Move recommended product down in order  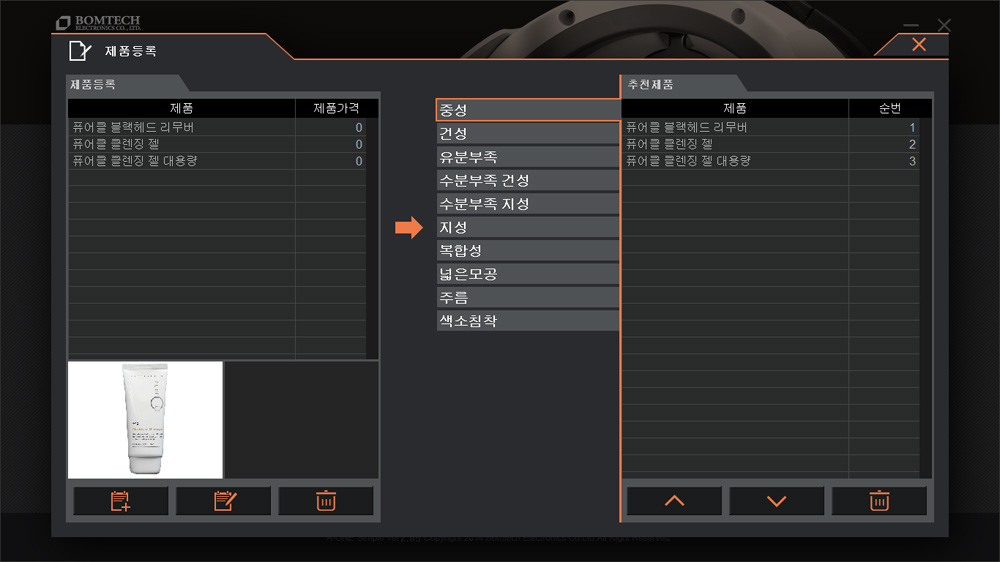pos(777,501)
